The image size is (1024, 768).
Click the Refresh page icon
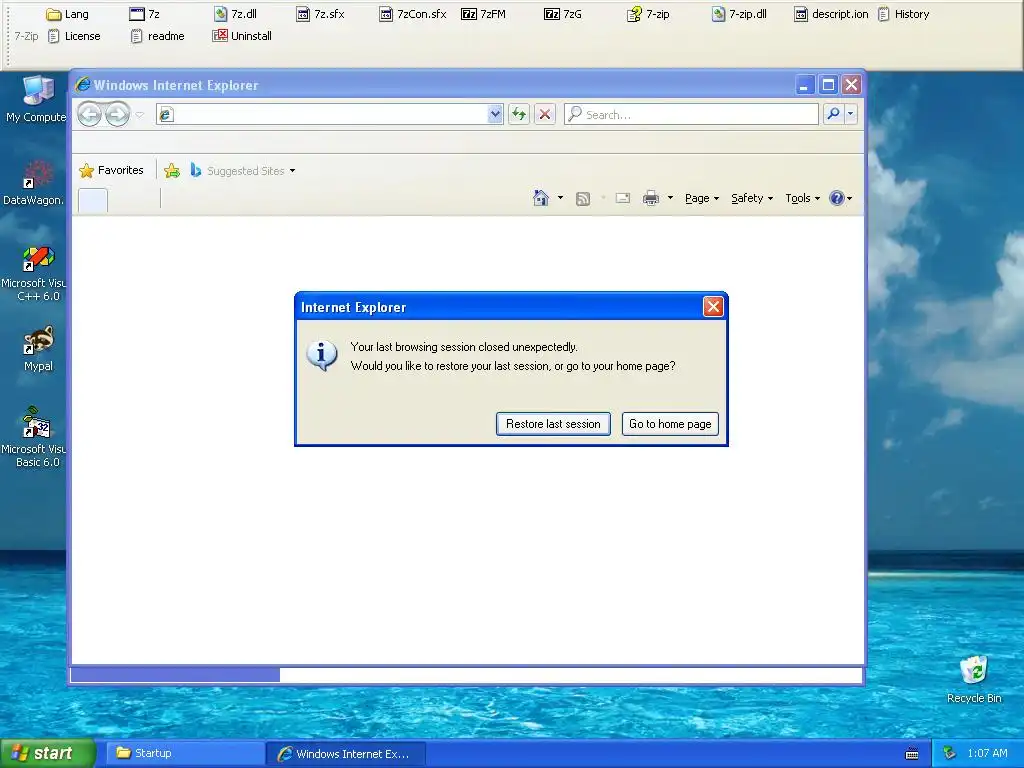click(519, 114)
